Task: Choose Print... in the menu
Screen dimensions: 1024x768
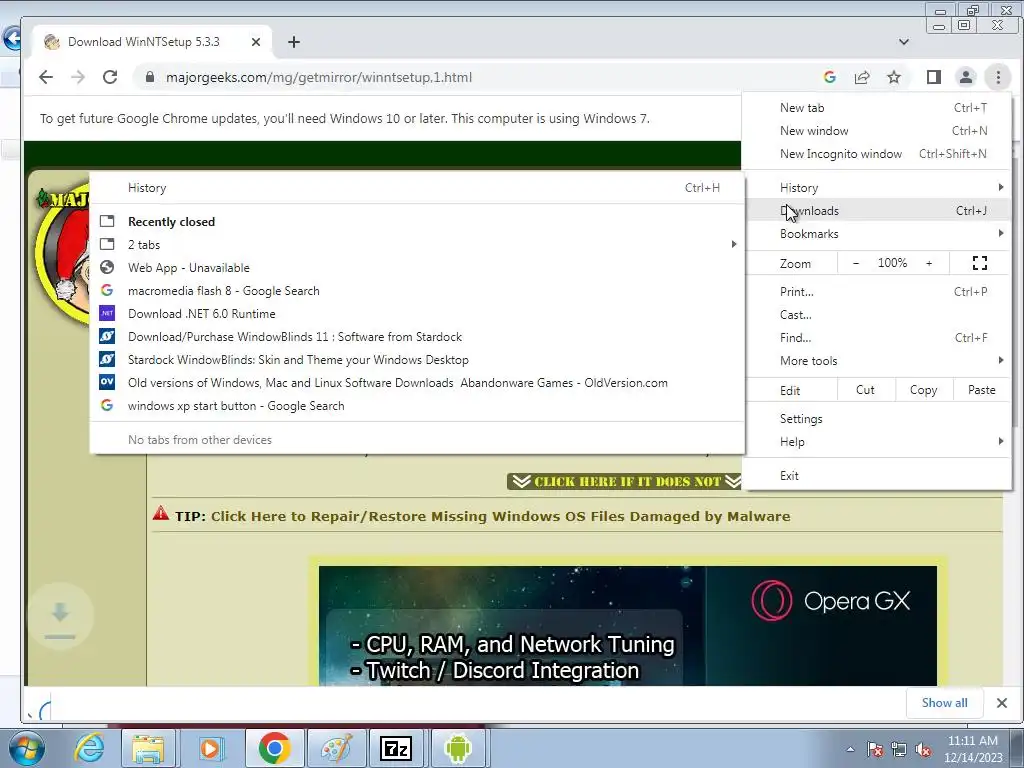Action: tap(877, 291)
